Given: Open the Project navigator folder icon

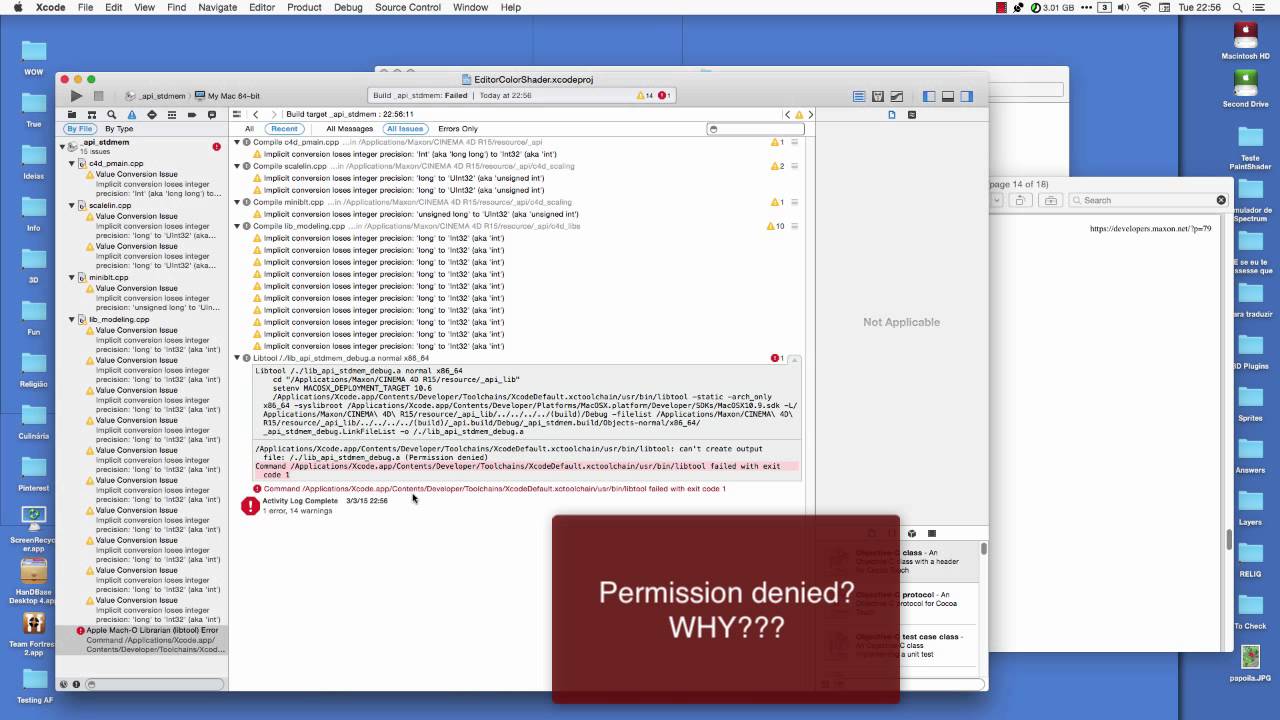Looking at the screenshot, I should coord(71,115).
